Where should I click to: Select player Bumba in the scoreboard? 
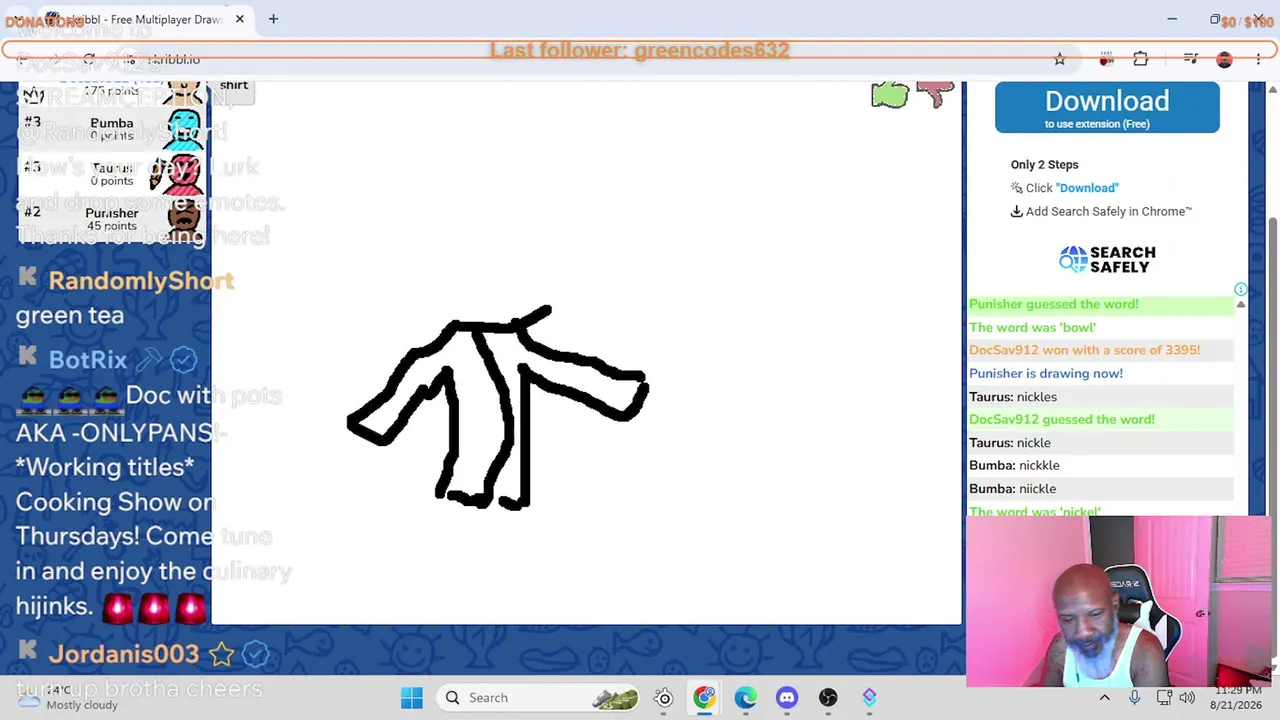(x=112, y=129)
